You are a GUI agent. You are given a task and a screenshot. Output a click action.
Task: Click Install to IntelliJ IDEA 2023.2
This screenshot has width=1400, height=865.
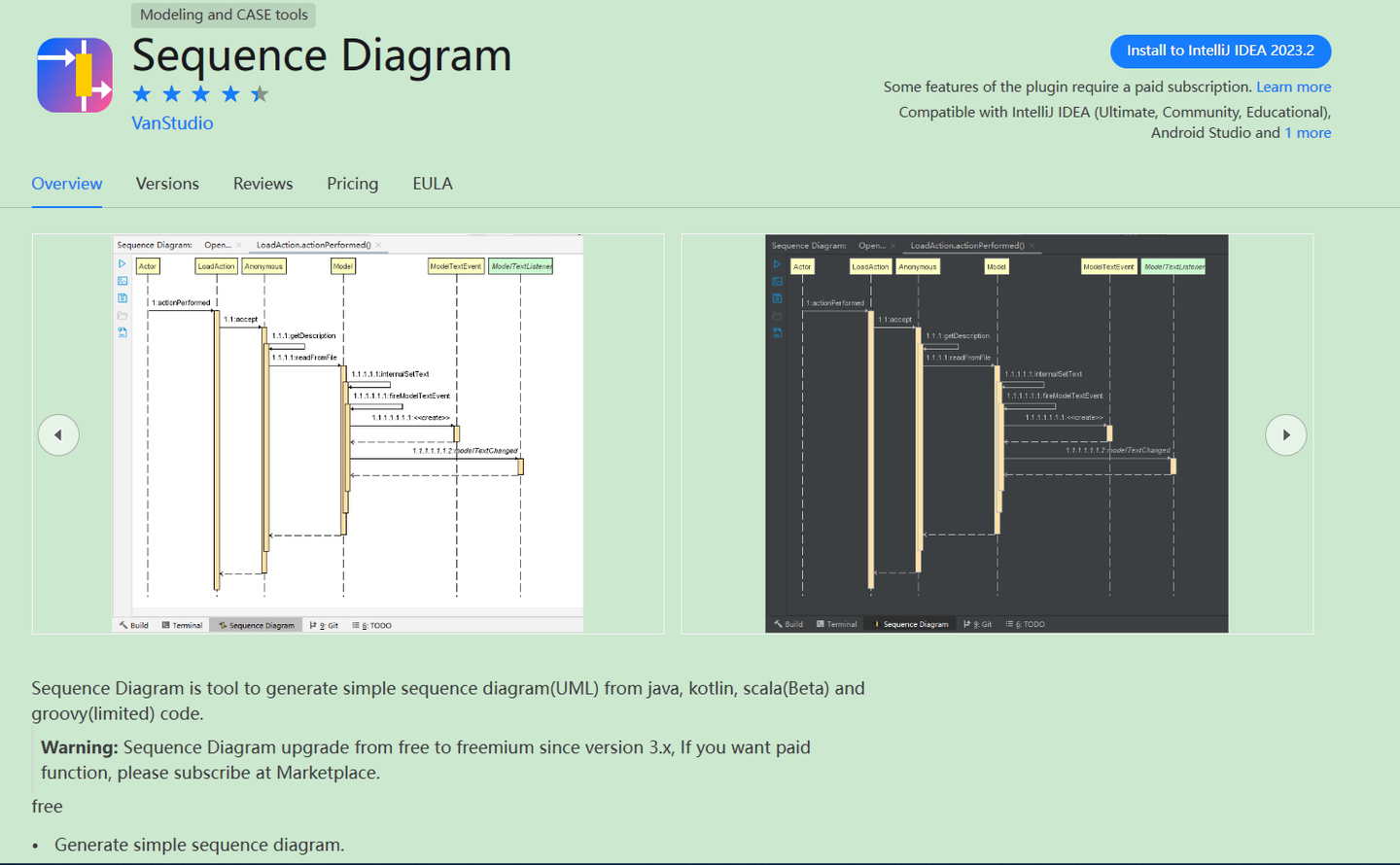pos(1220,51)
